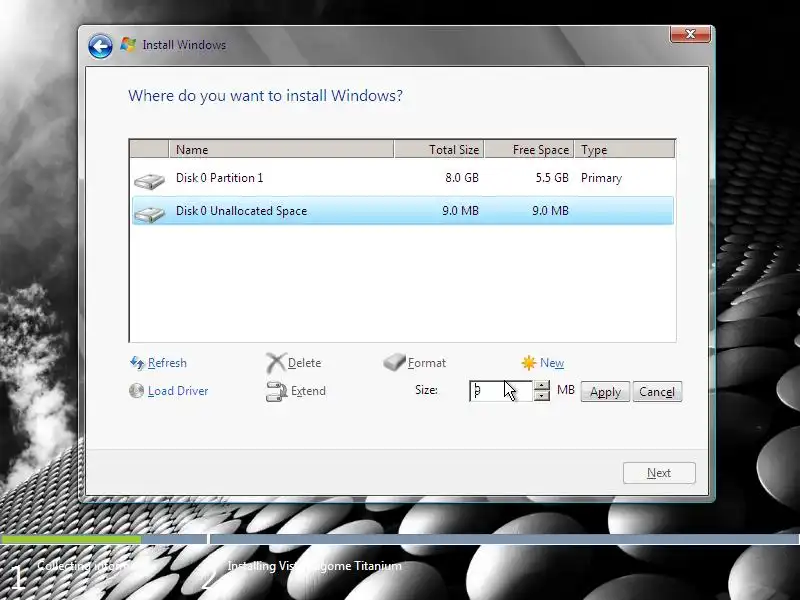
Task: Apply the partition size
Action: click(605, 392)
